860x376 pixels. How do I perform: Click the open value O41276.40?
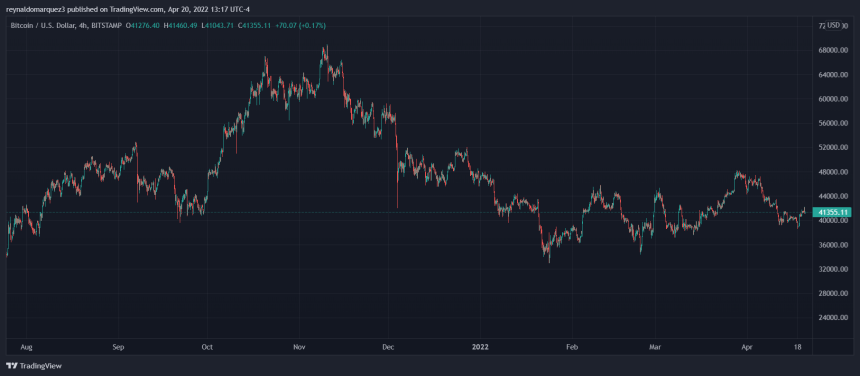(x=143, y=25)
